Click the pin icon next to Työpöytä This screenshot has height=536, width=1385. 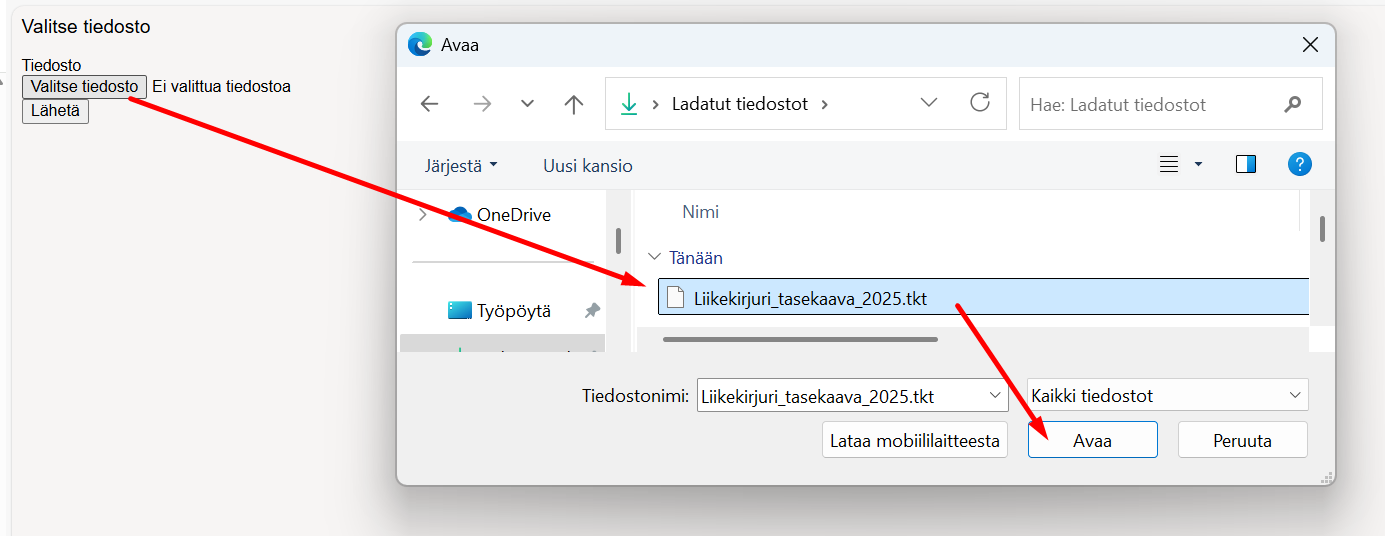click(592, 311)
